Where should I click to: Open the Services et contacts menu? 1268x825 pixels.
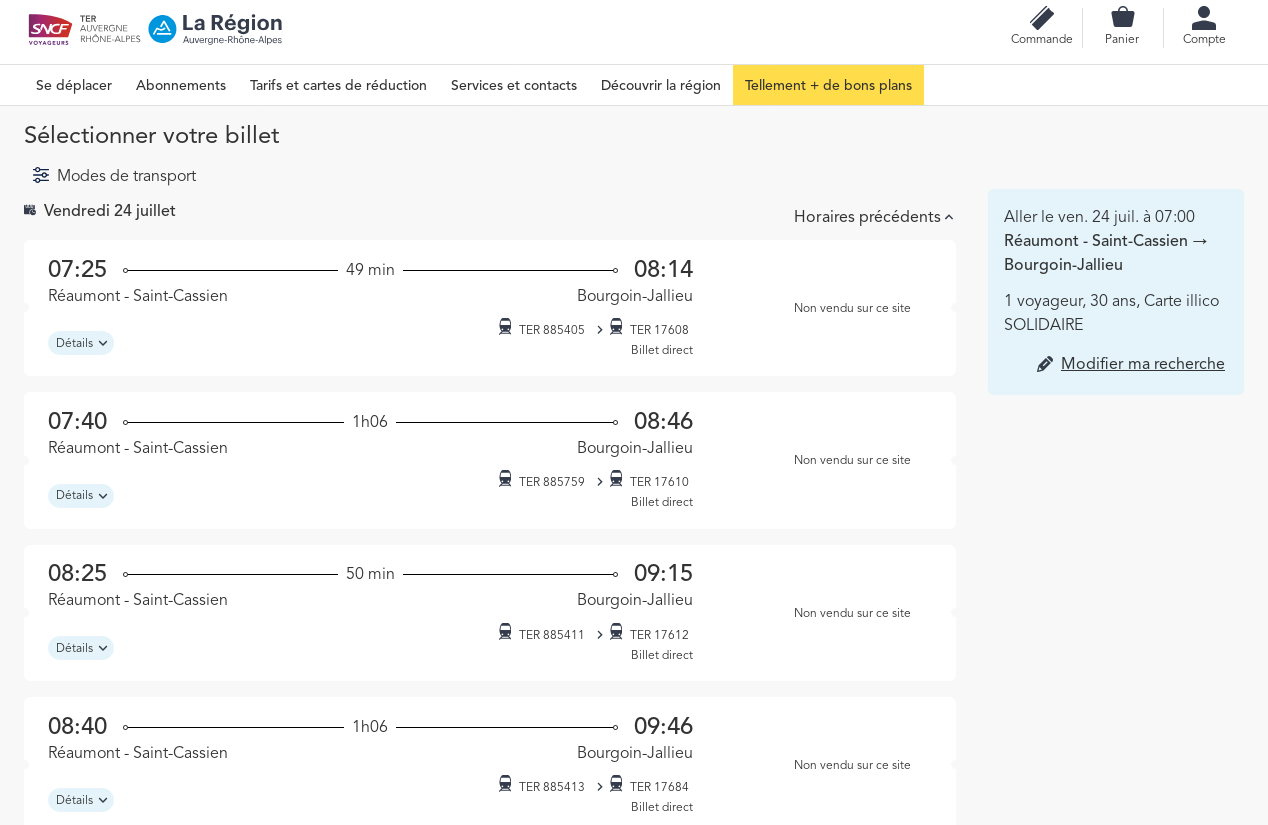point(514,85)
